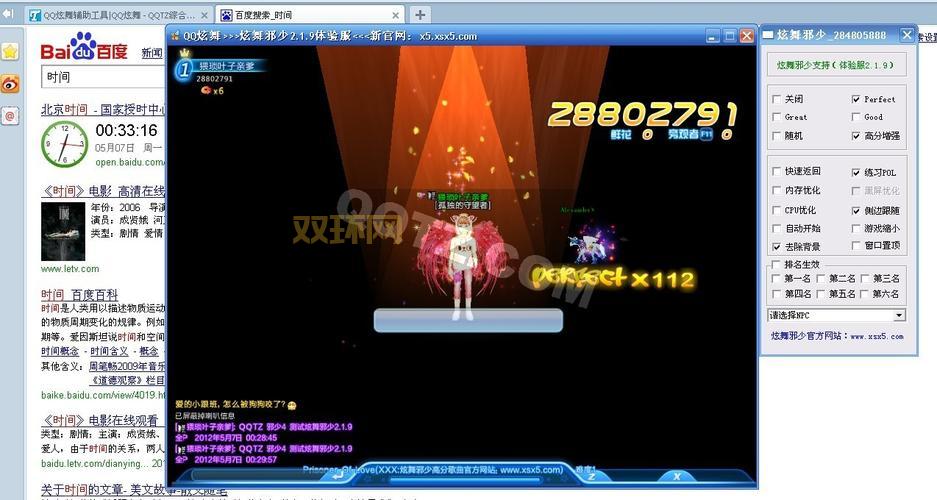Click the enter arrow icon in game chat bar

pos(339,476)
